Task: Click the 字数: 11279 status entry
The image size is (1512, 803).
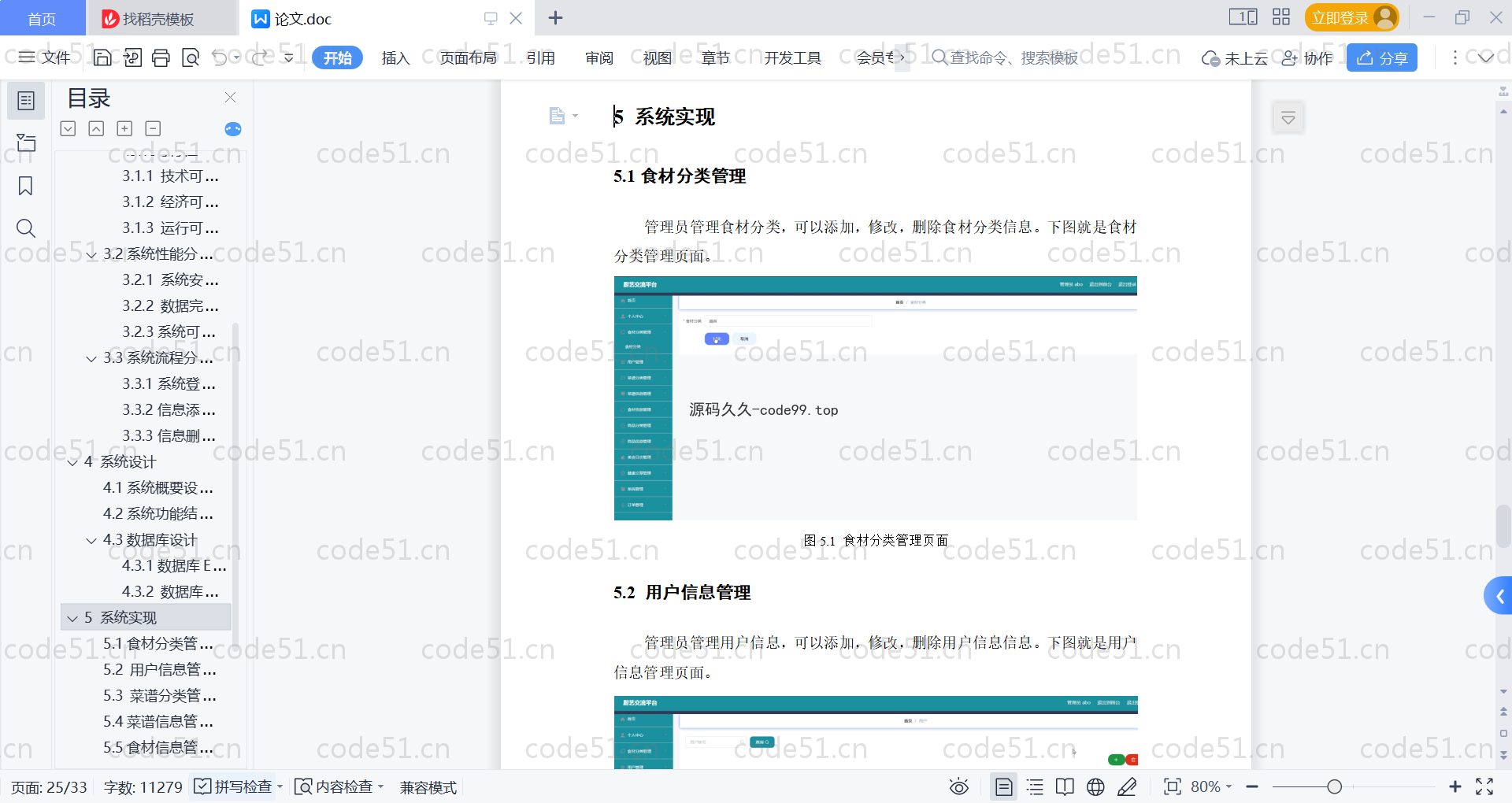Action: click(x=143, y=786)
